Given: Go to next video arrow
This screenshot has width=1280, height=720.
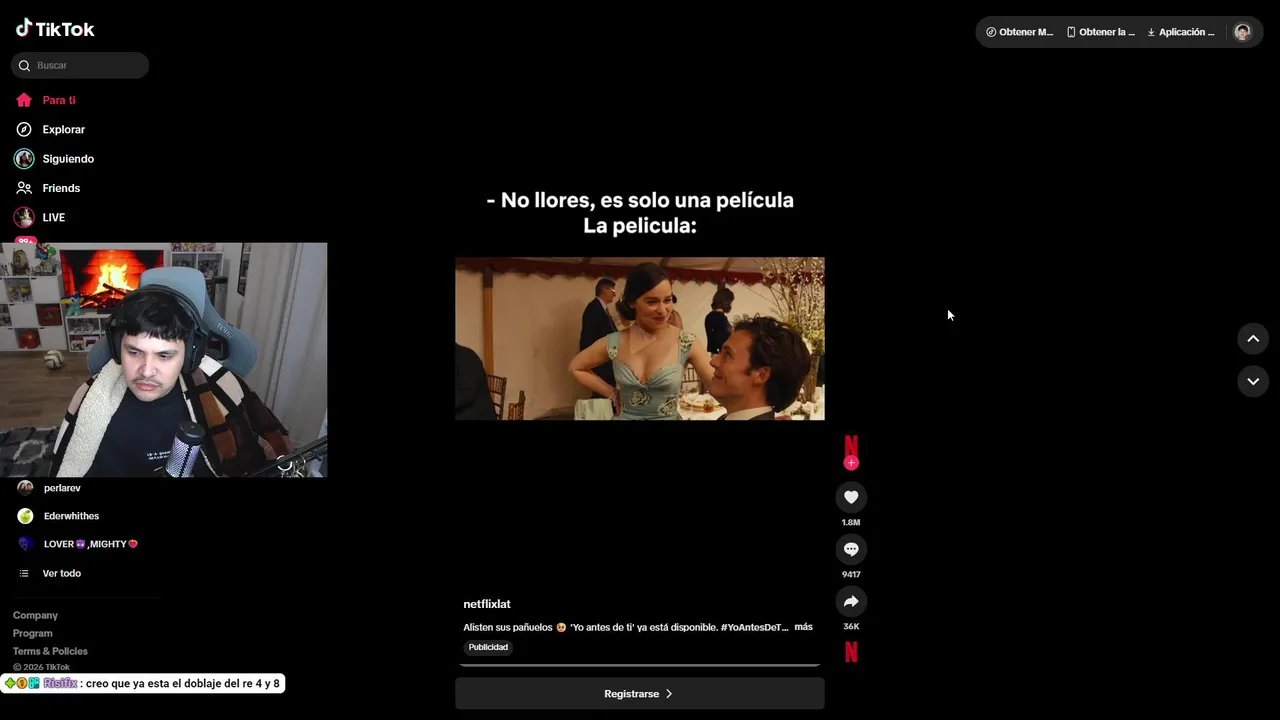Looking at the screenshot, I should click(1253, 381).
